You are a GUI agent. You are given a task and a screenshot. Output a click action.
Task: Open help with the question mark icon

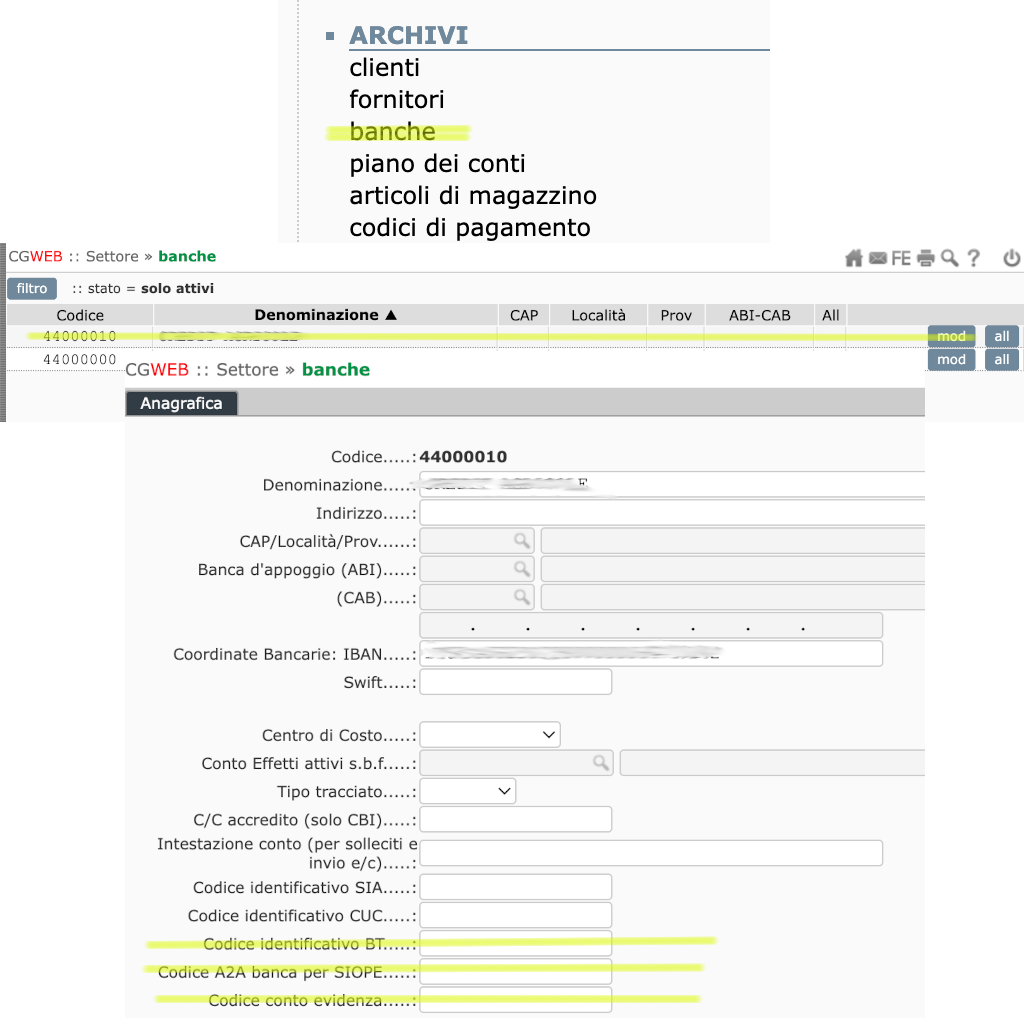973,258
